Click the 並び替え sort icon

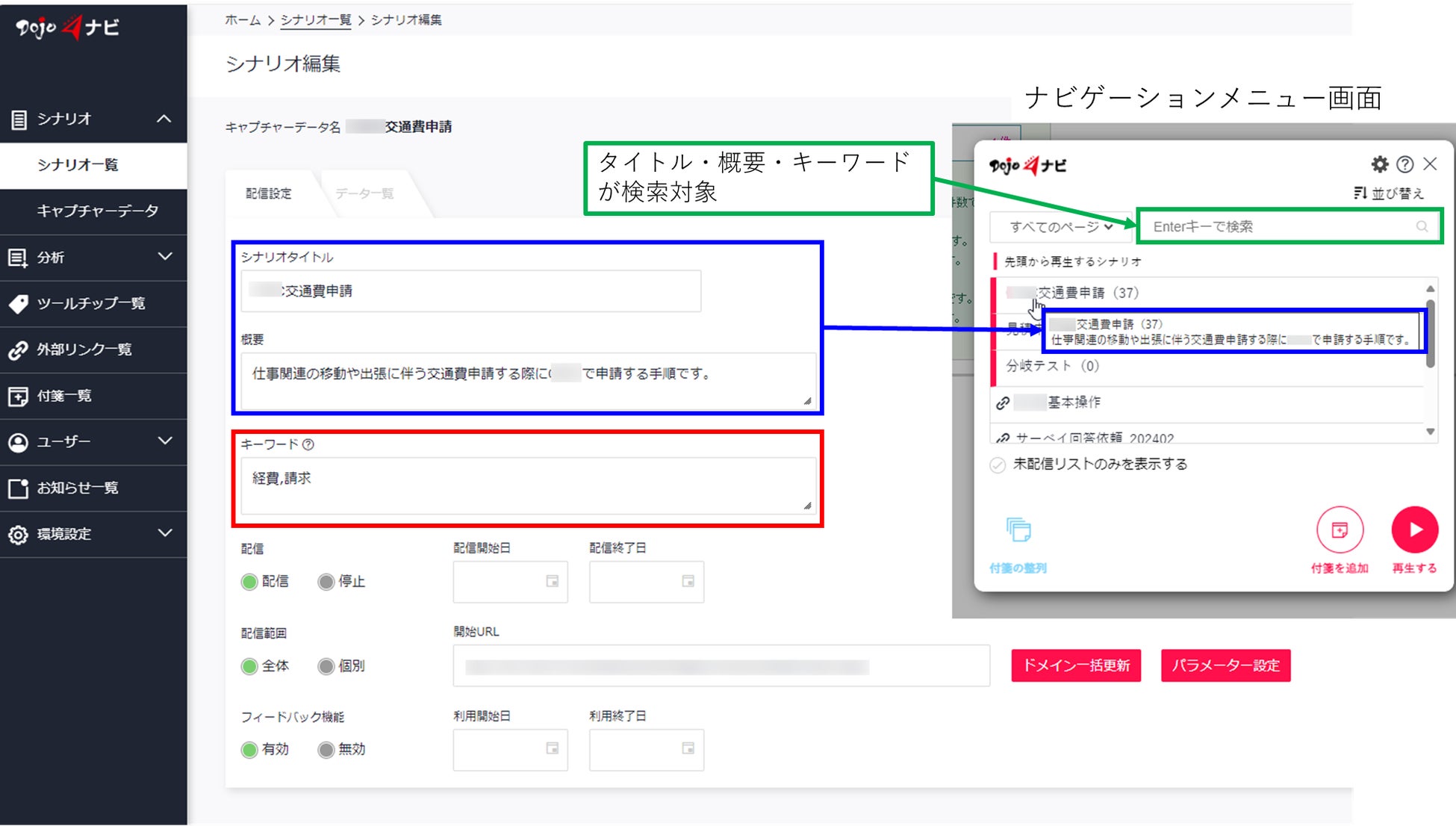[x=1360, y=193]
